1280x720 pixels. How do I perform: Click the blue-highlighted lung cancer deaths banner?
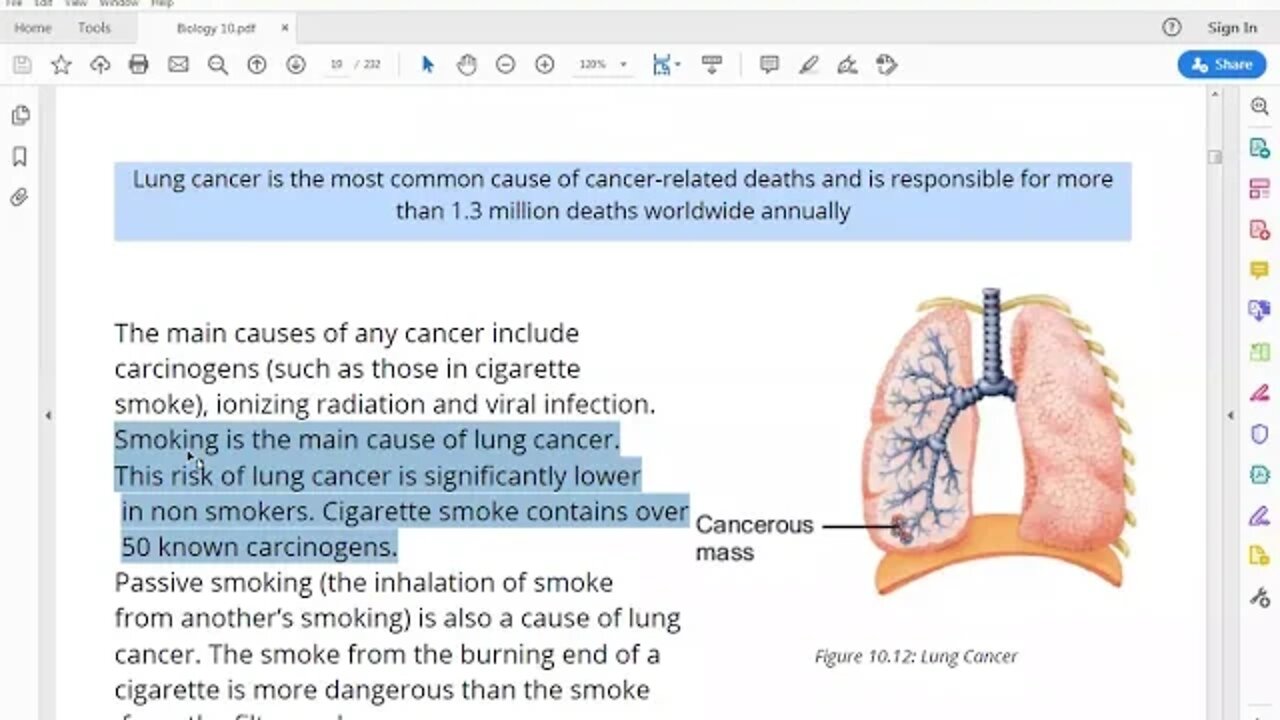622,201
